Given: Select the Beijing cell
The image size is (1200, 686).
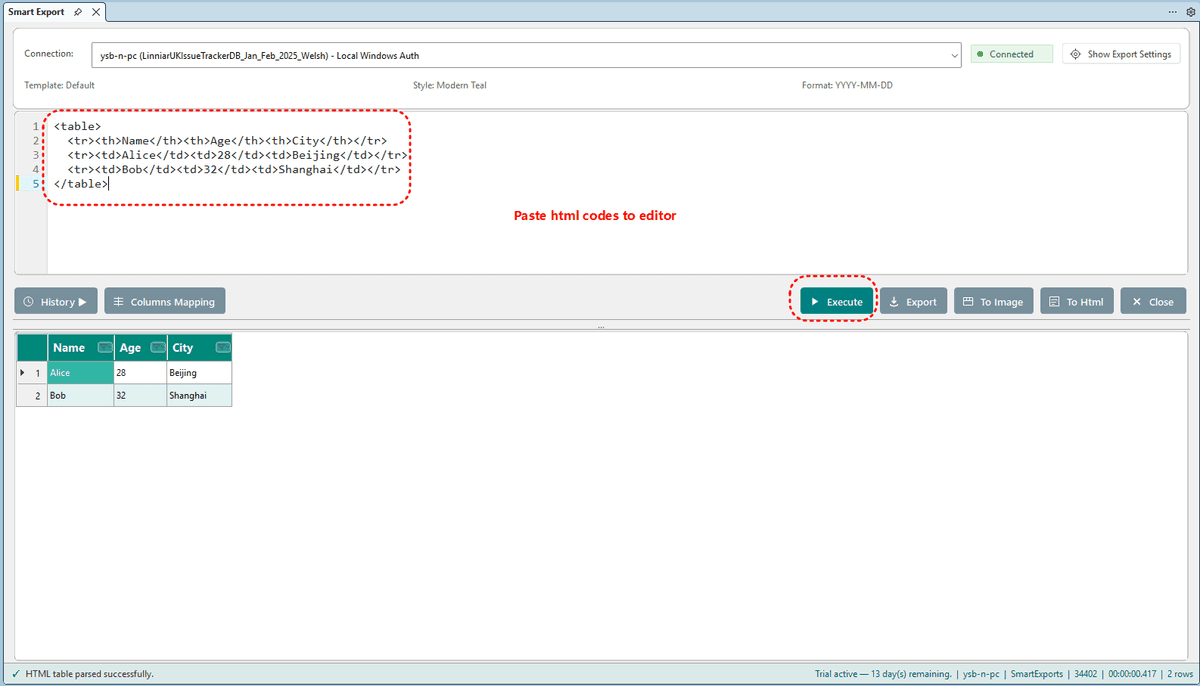Looking at the screenshot, I should [x=199, y=372].
